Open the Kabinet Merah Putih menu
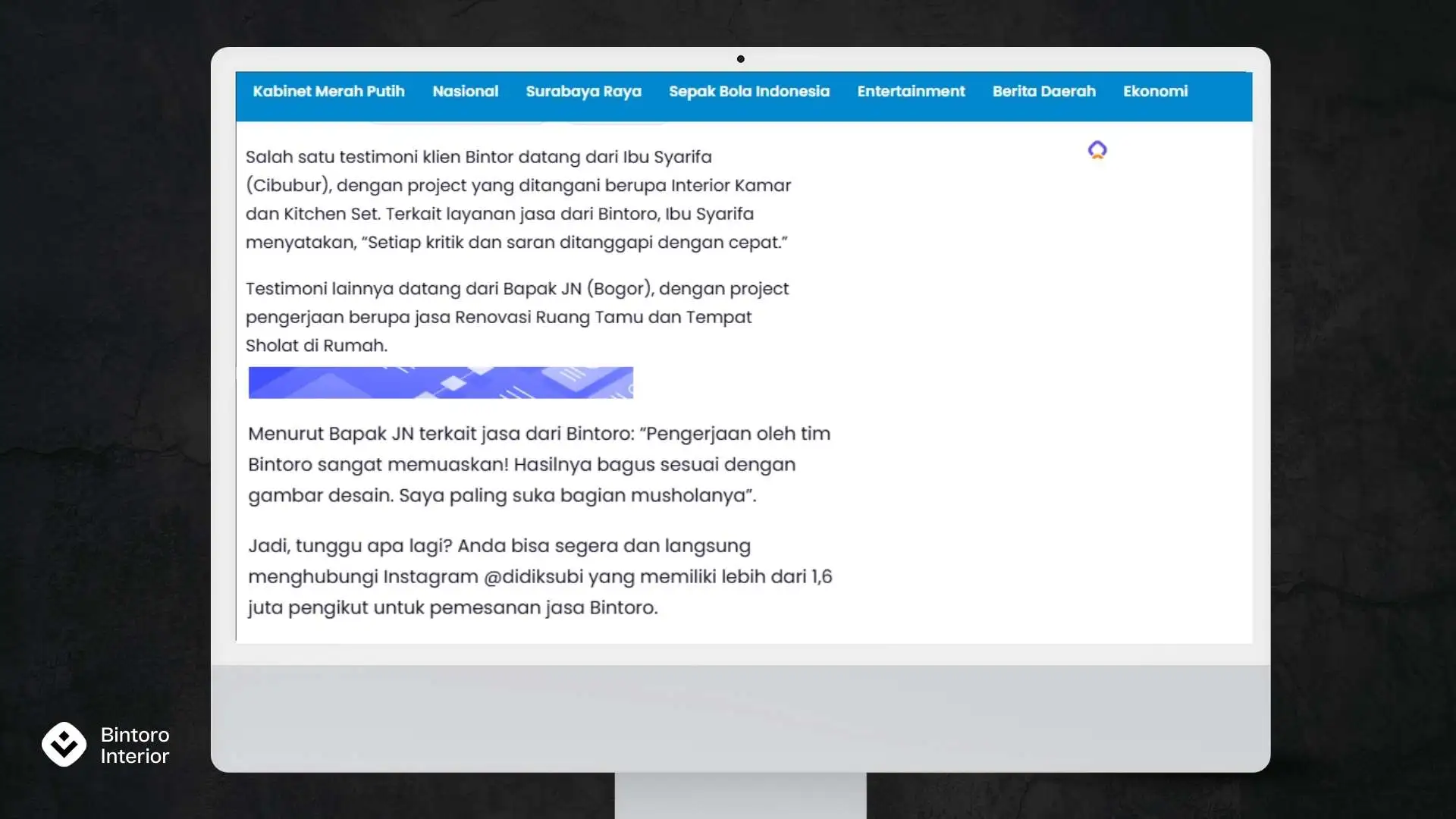 [328, 92]
